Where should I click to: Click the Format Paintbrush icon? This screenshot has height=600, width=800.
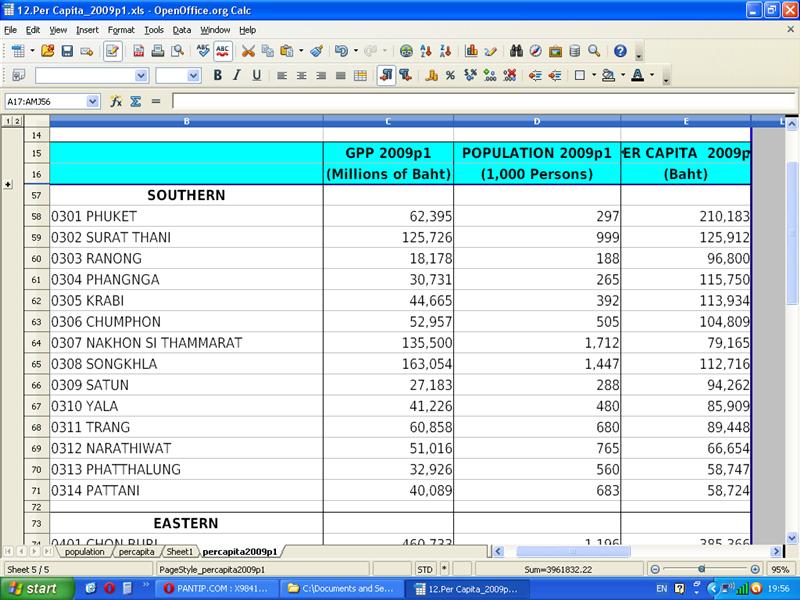316,51
